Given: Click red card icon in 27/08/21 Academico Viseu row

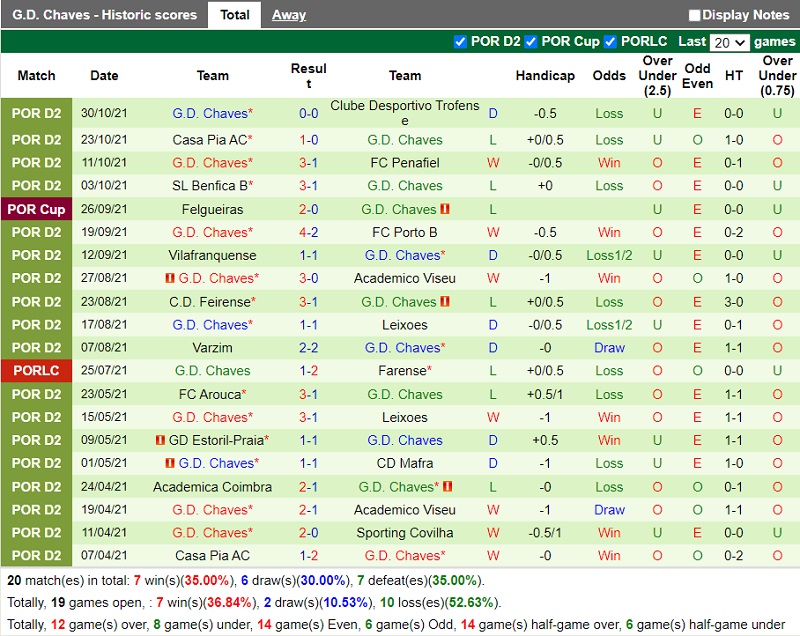Looking at the screenshot, I should pos(170,278).
